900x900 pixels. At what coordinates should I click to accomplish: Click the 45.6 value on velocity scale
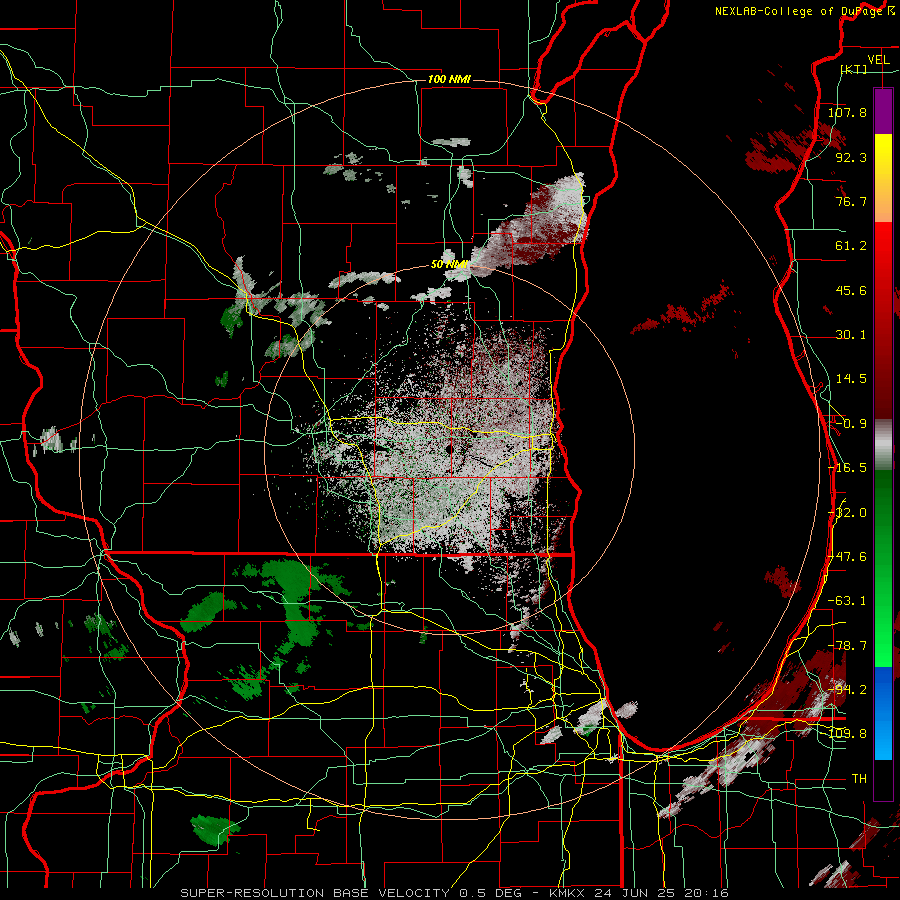pyautogui.click(x=851, y=290)
